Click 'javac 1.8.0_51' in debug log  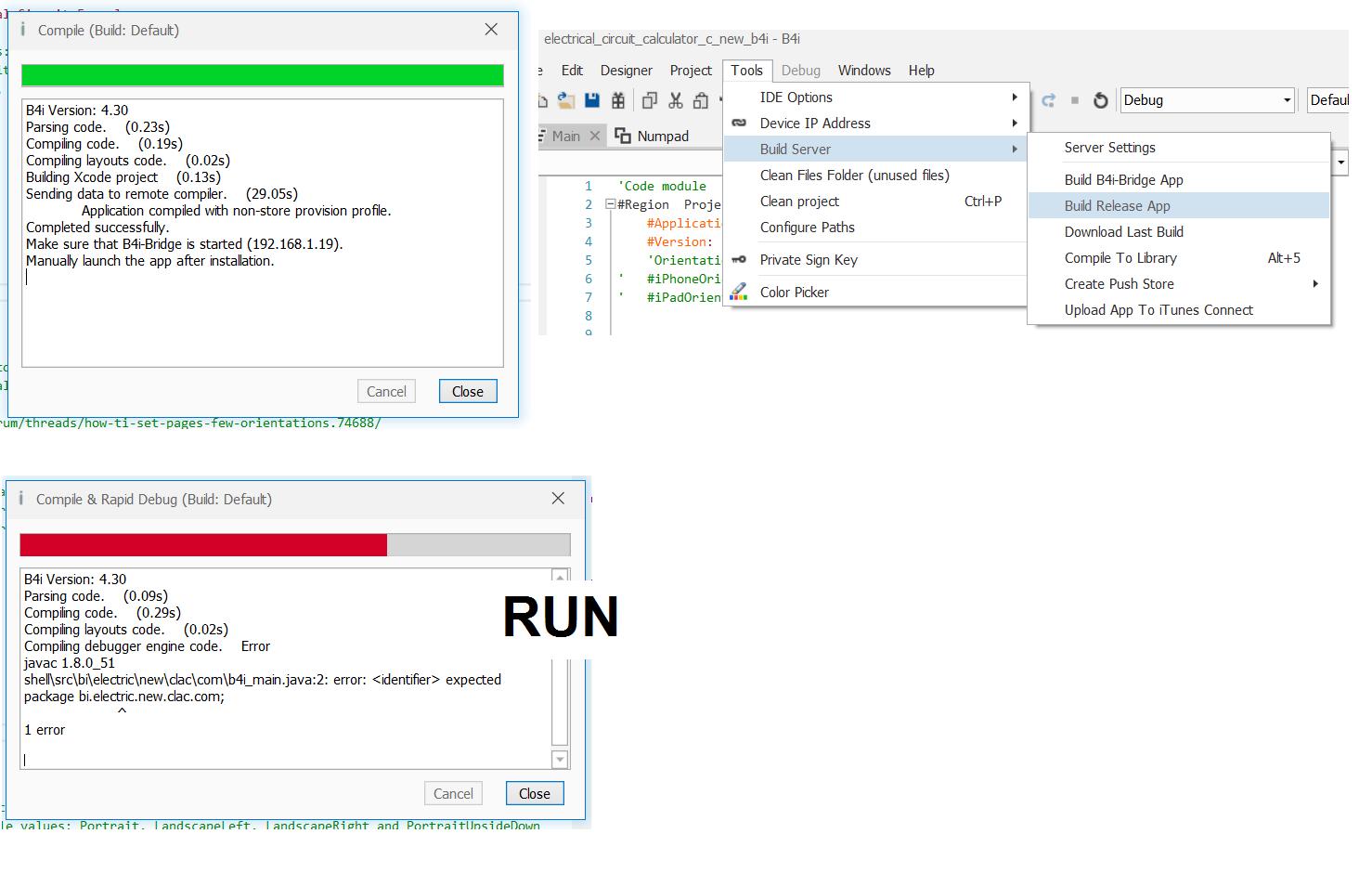[x=70, y=663]
